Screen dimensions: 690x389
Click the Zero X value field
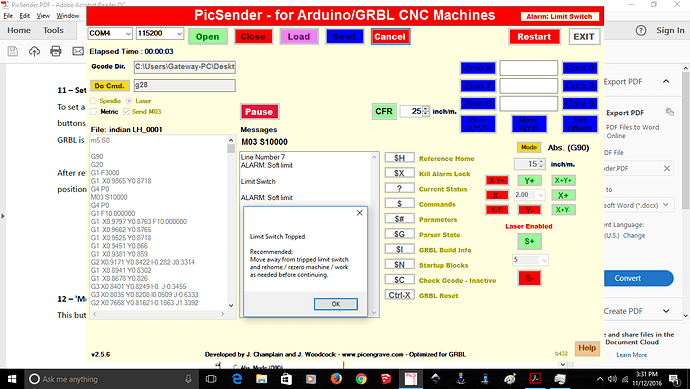529,68
